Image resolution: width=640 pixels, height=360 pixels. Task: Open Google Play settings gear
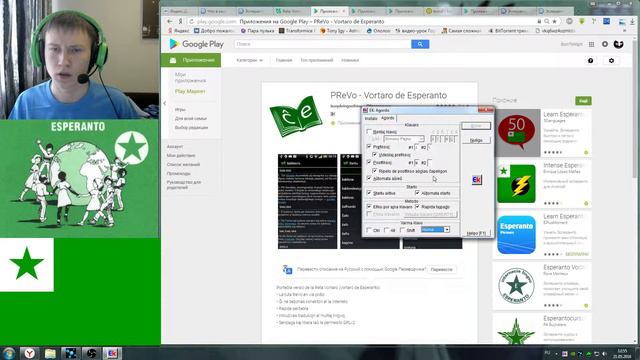tap(611, 60)
